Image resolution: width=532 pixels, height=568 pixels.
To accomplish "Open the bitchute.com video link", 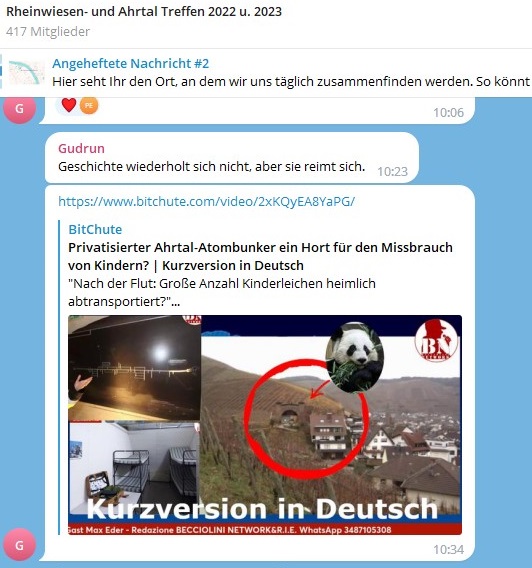I will coord(206,201).
